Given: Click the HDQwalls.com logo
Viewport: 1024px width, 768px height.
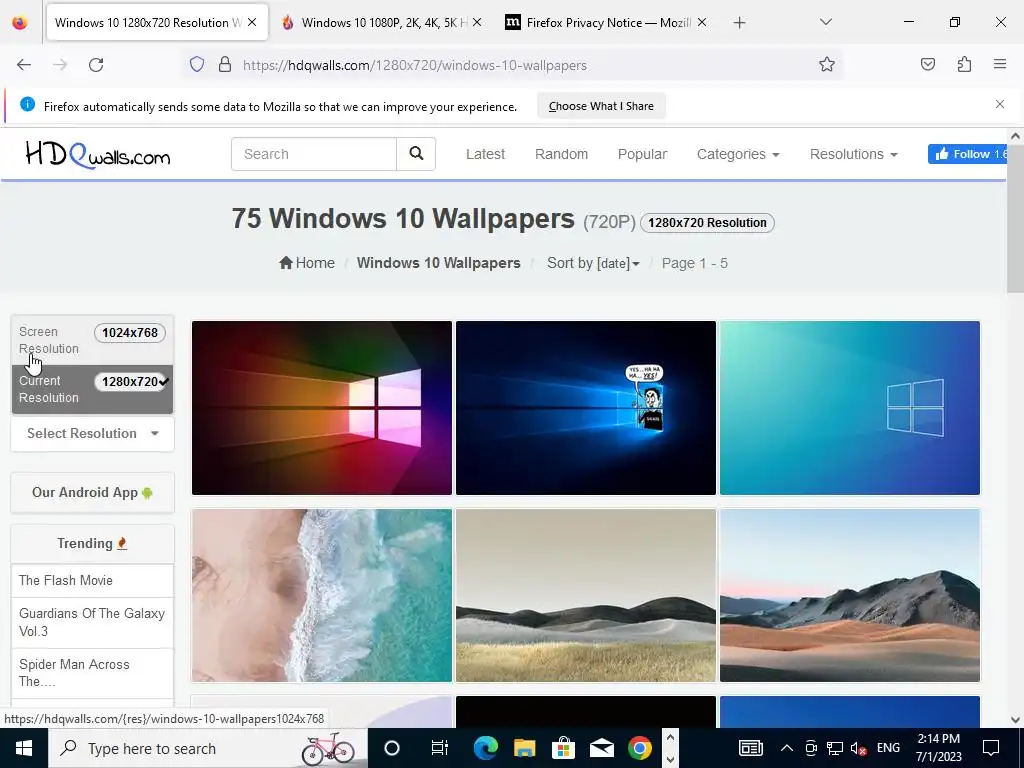Looking at the screenshot, I should tap(98, 155).
